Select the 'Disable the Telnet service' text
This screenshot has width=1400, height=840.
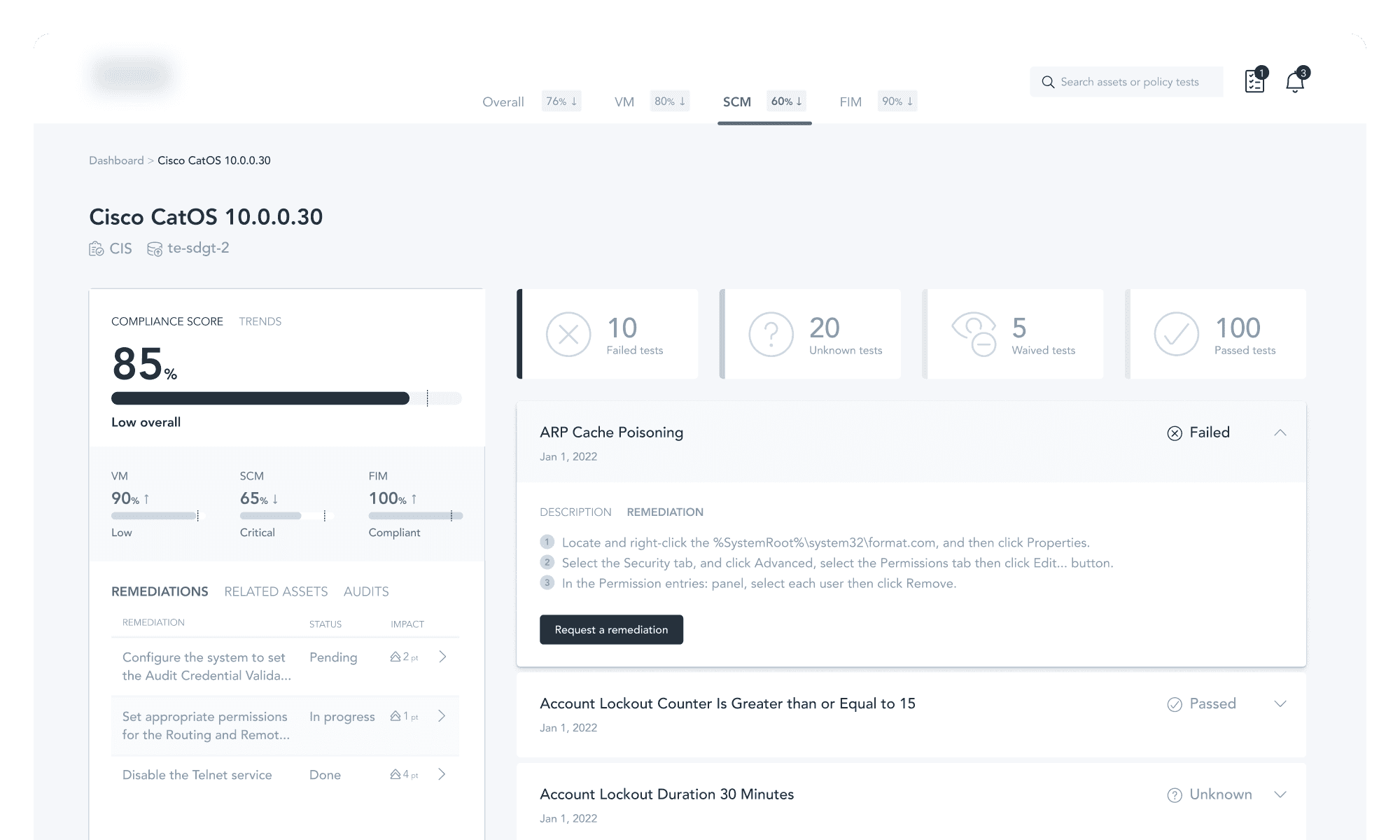(197, 775)
